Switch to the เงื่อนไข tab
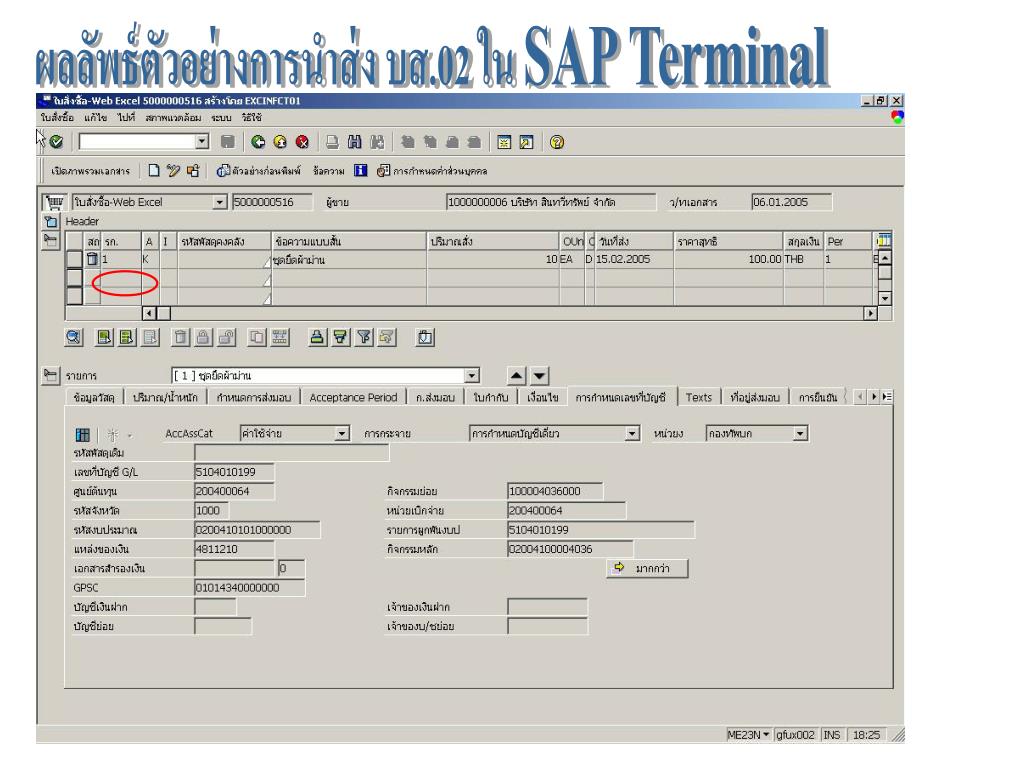 [x=543, y=397]
